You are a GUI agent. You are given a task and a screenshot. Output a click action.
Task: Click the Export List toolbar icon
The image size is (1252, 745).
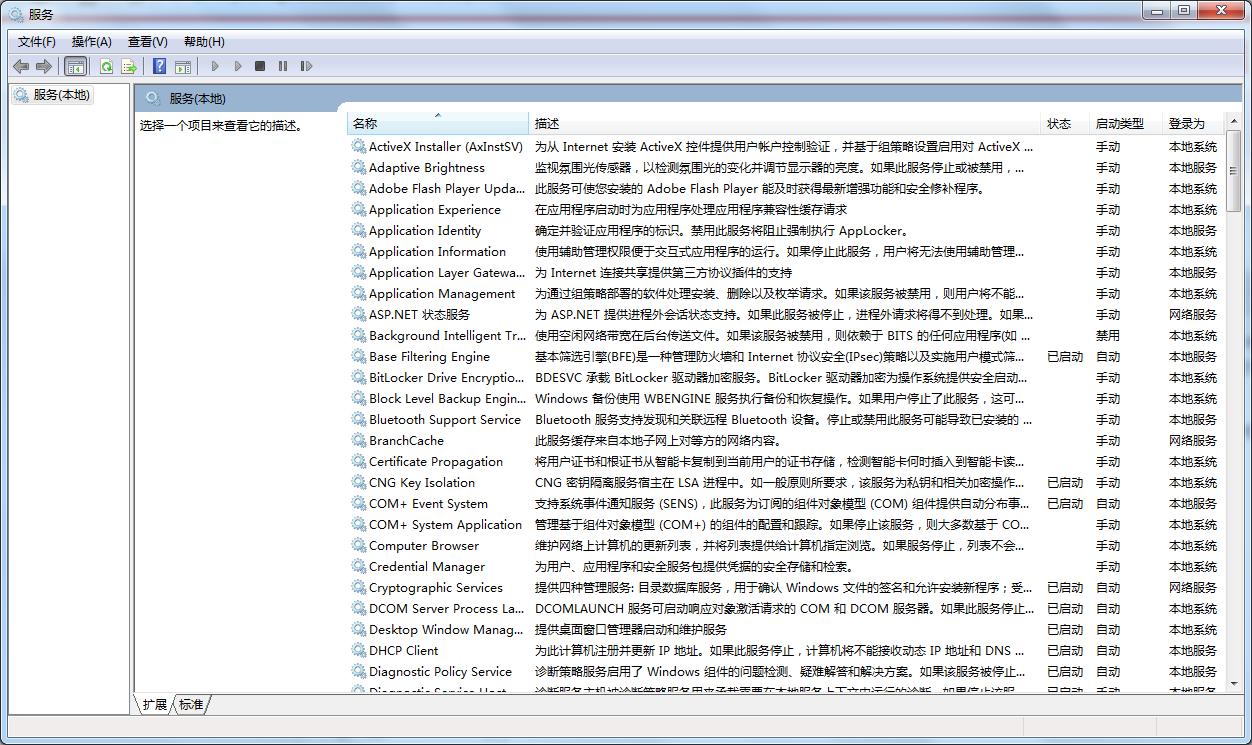pos(129,66)
